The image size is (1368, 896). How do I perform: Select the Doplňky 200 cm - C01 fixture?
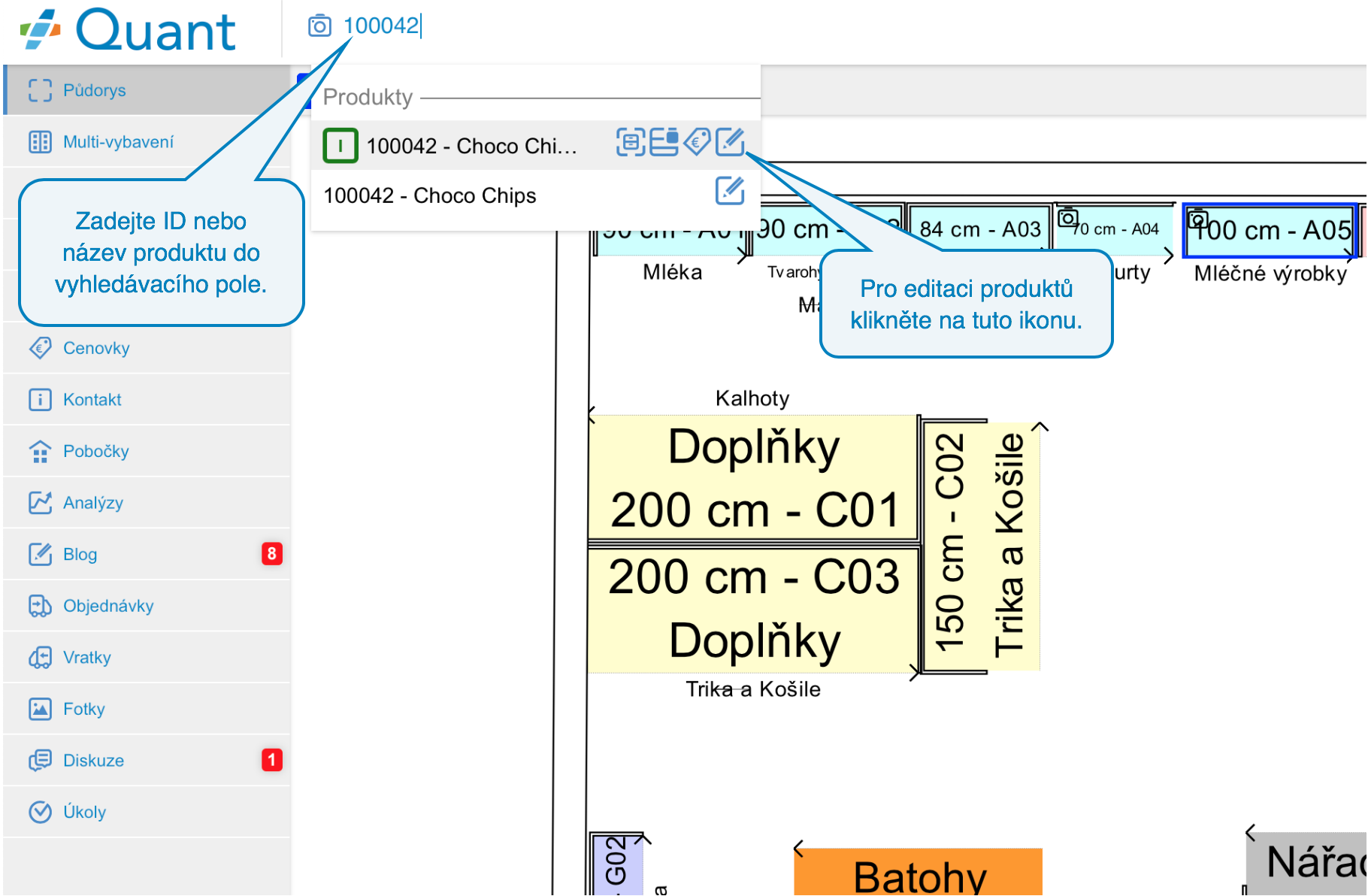[x=753, y=478]
